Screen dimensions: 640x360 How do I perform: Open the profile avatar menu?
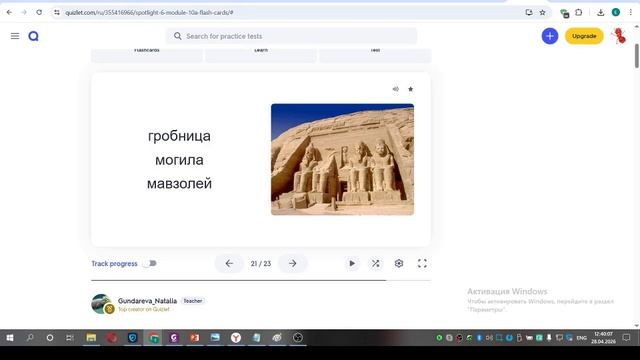[619, 36]
